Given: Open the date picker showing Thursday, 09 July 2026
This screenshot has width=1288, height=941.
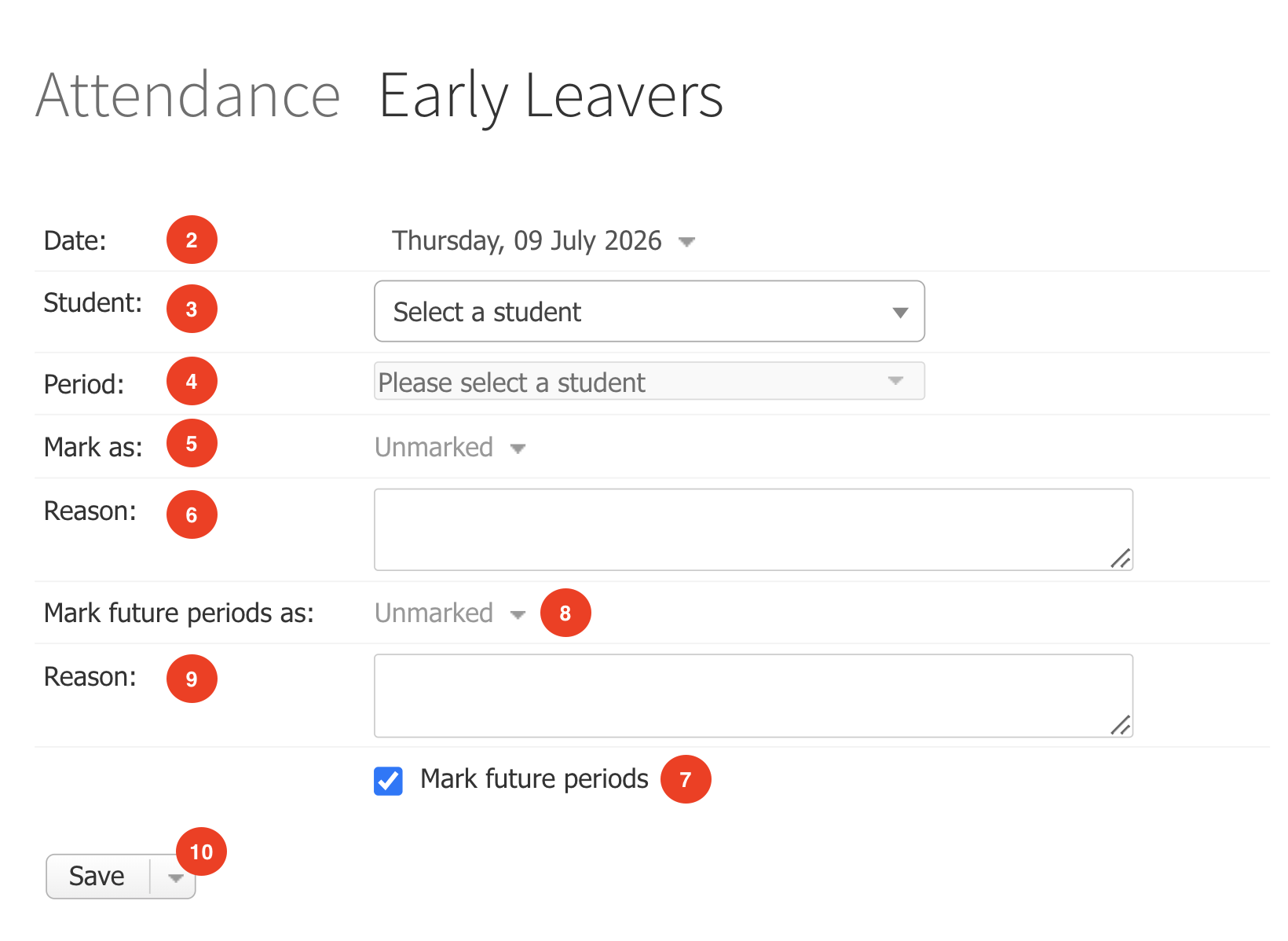Looking at the screenshot, I should 543,240.
